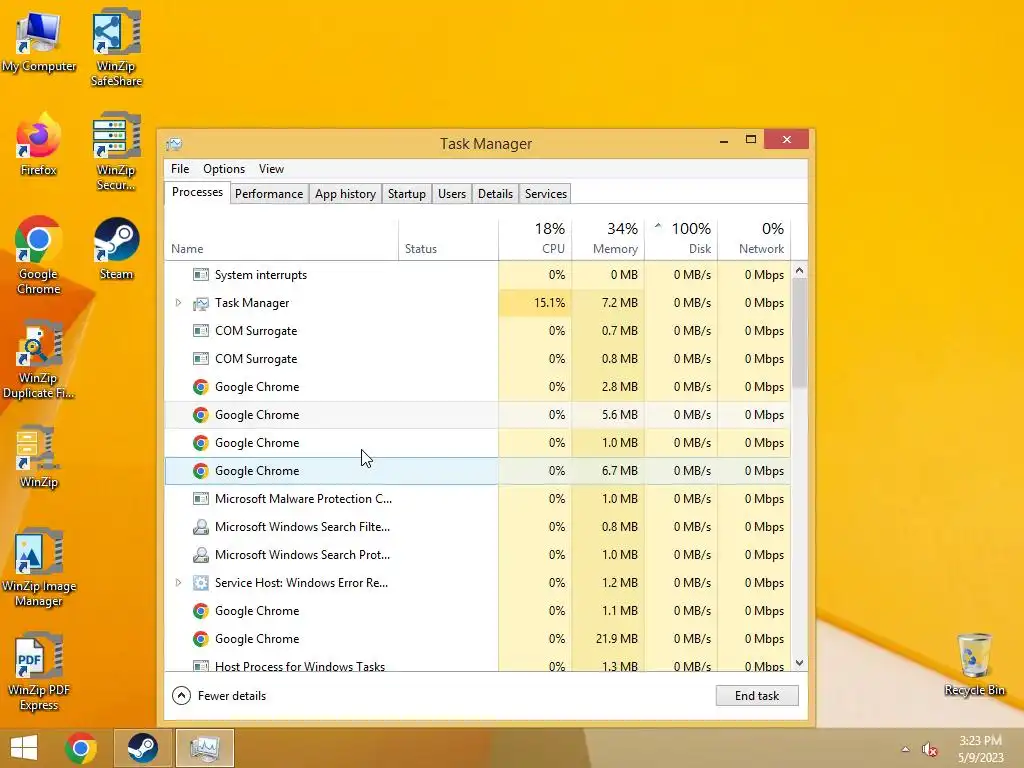Select the Processes tab
The width and height of the screenshot is (1024, 768).
(197, 193)
